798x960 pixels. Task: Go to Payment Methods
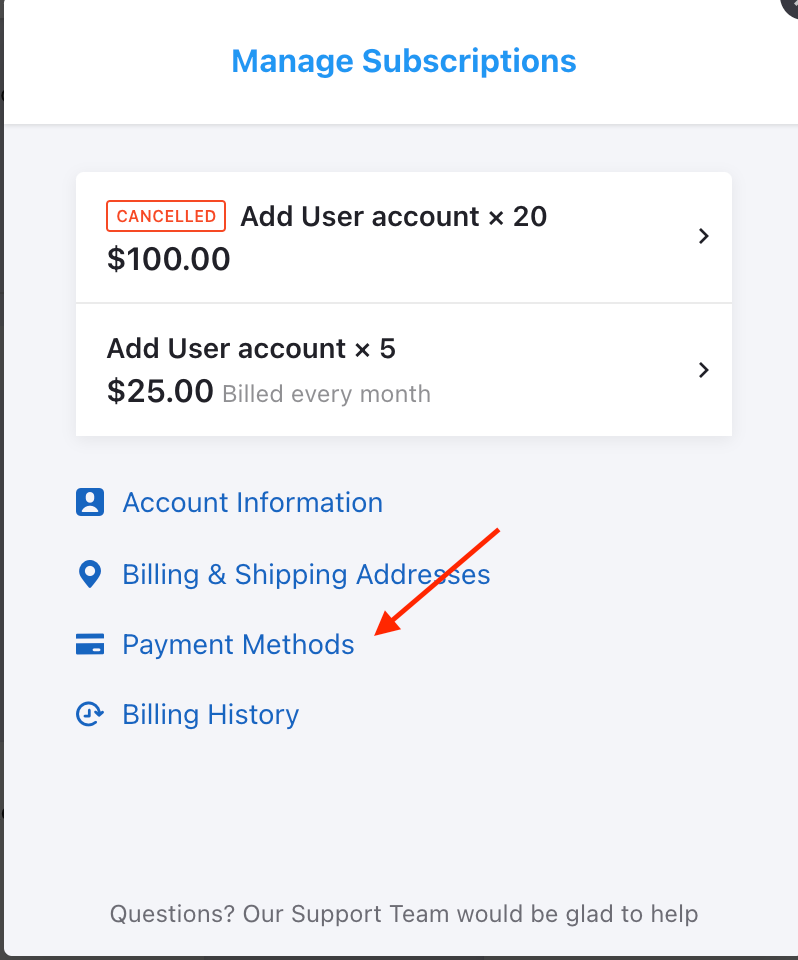[238, 645]
